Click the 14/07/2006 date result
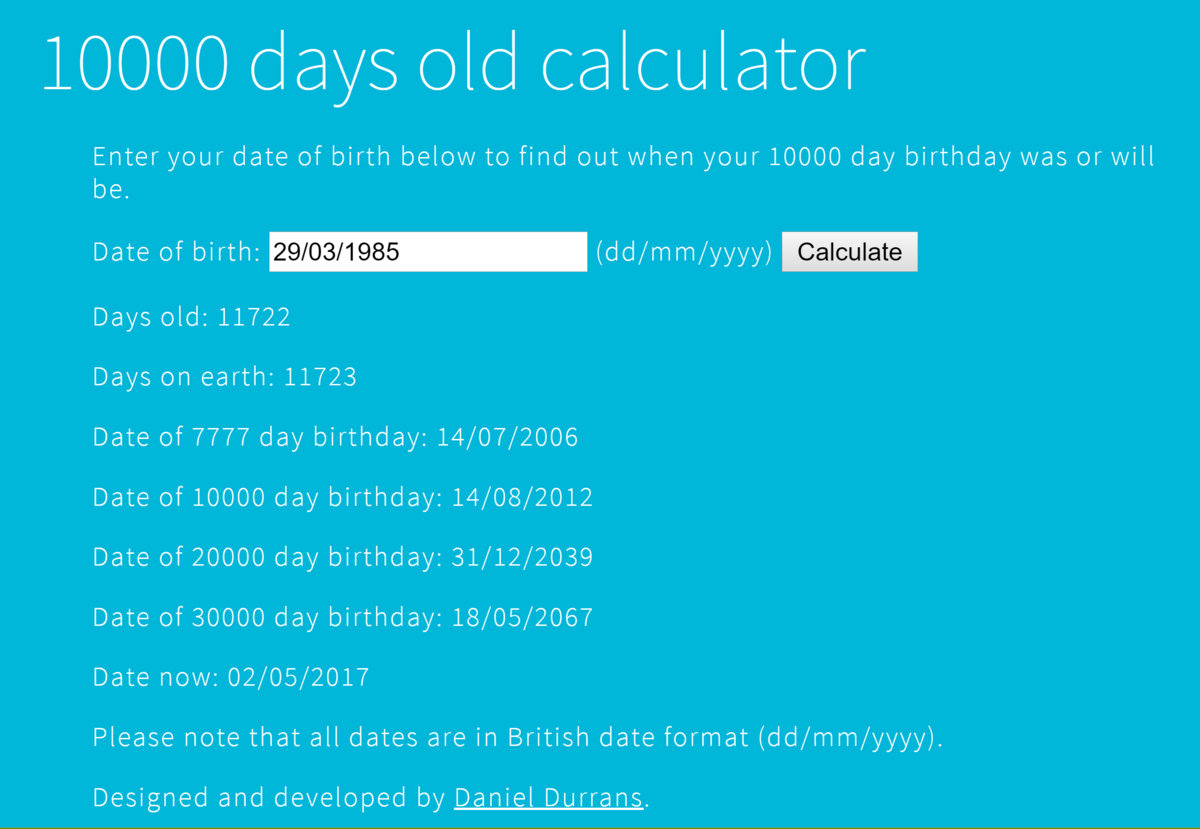 pyautogui.click(x=507, y=438)
